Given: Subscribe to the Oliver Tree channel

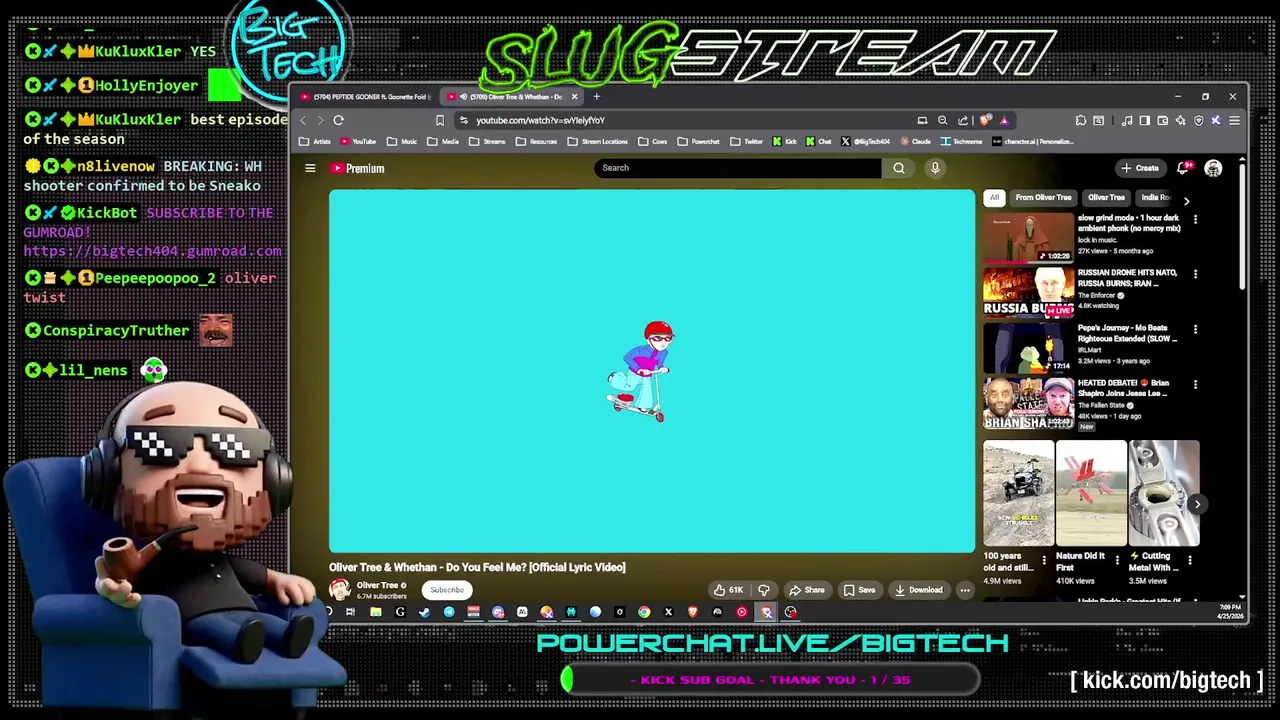Looking at the screenshot, I should (x=447, y=590).
